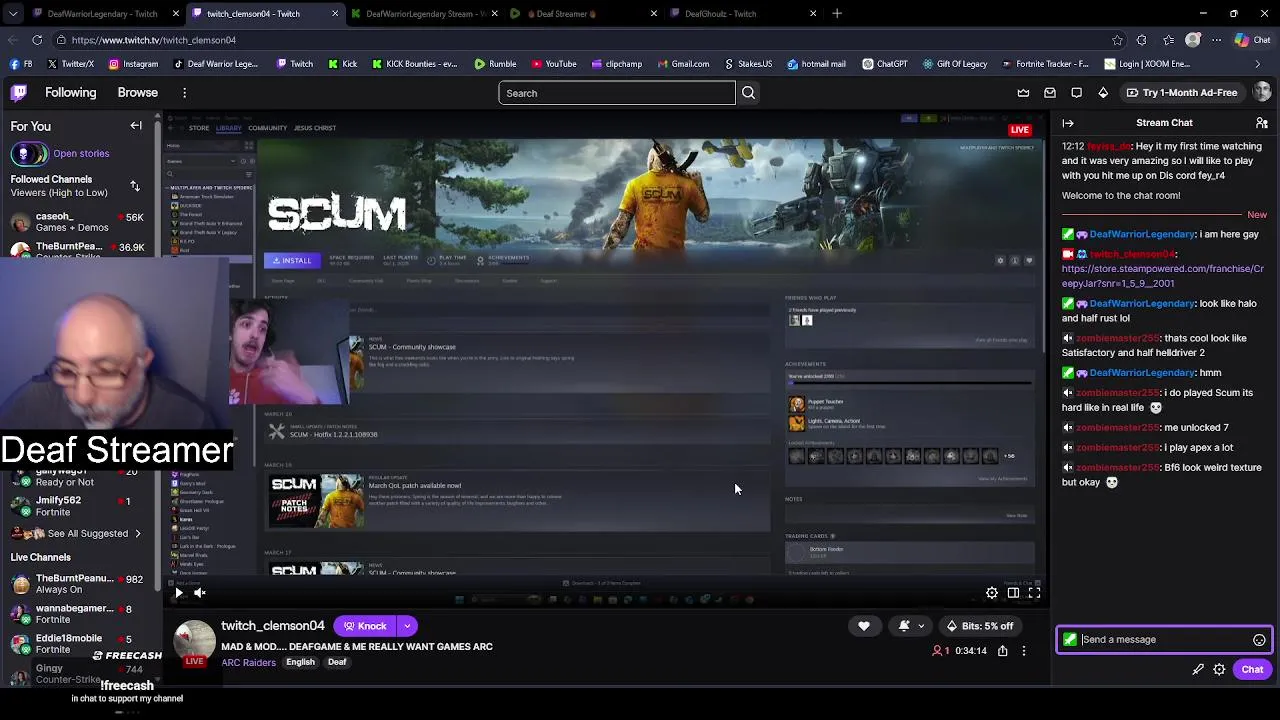Image resolution: width=1280 pixels, height=720 pixels.
Task: Open ARC Raiders game category
Action: [249, 663]
